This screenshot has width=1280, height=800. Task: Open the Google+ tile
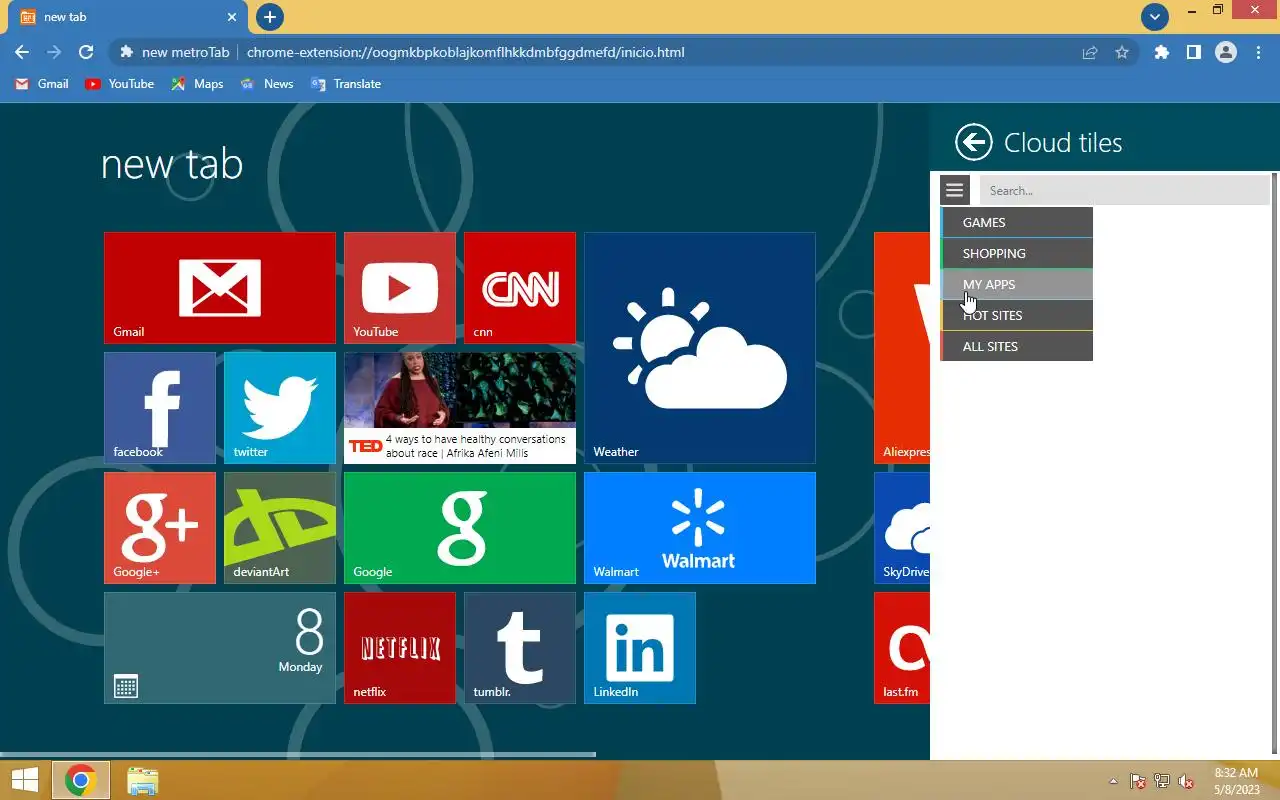click(160, 528)
